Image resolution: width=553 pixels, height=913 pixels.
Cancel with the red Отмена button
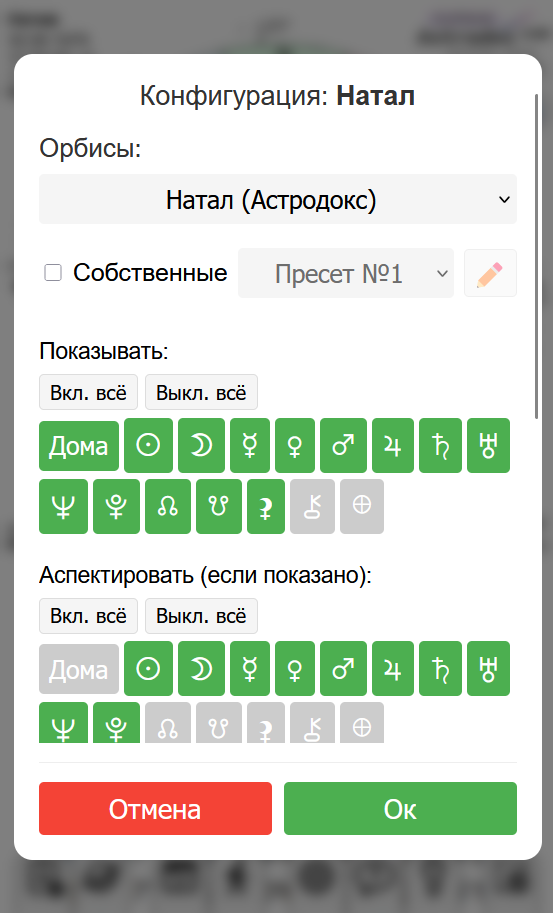pos(155,808)
